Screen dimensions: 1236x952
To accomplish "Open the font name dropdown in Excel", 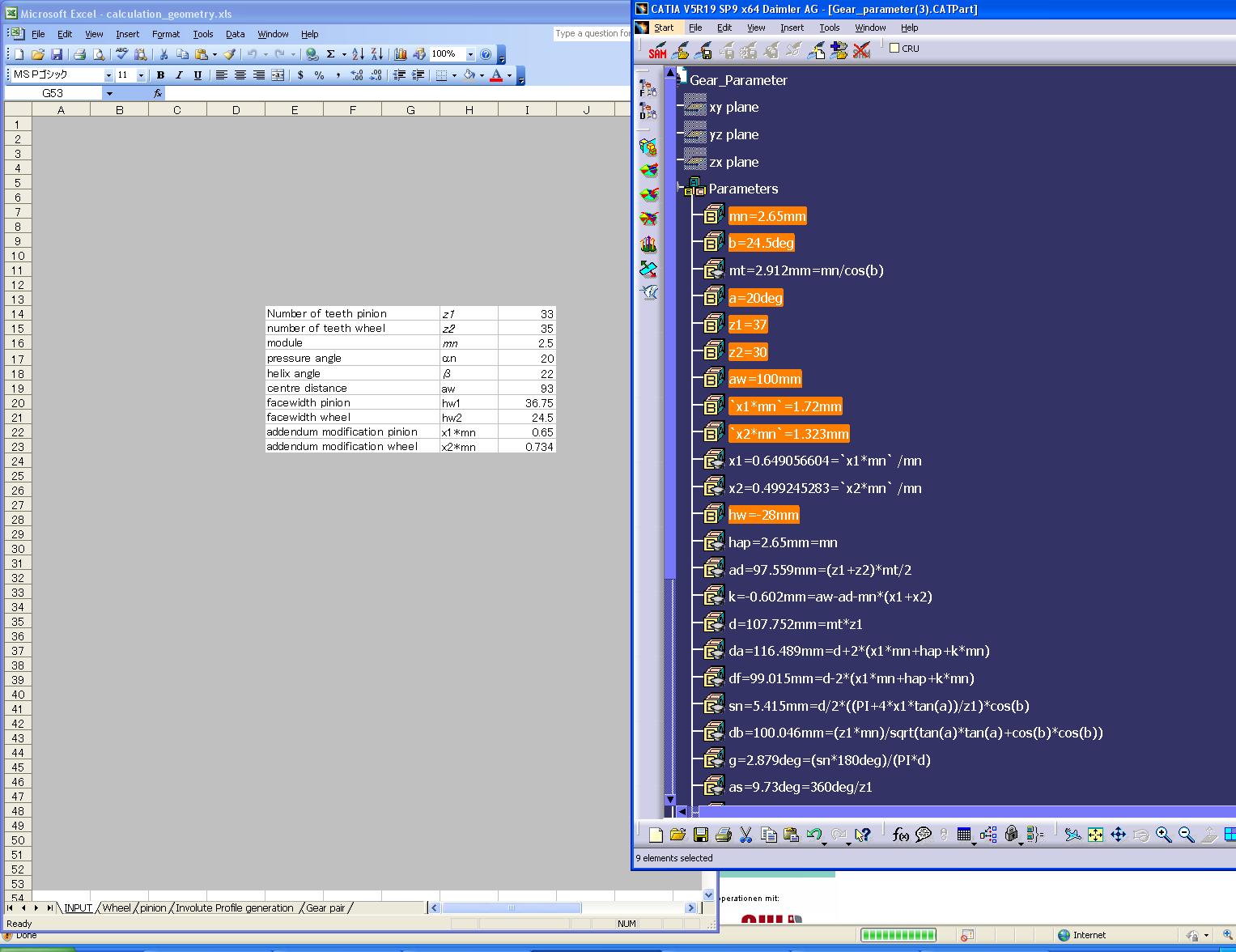I will (108, 75).
